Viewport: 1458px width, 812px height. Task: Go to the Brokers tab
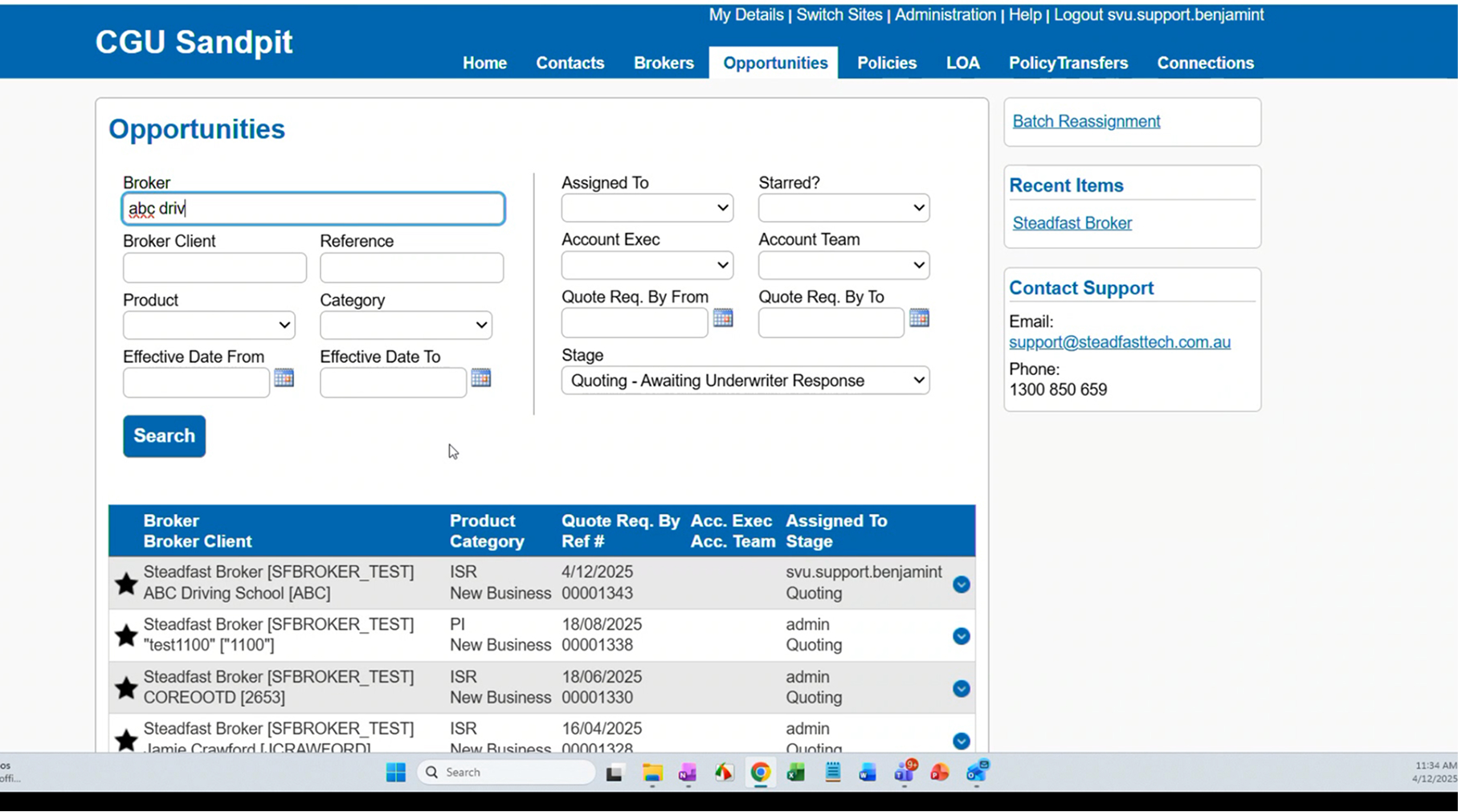(664, 63)
